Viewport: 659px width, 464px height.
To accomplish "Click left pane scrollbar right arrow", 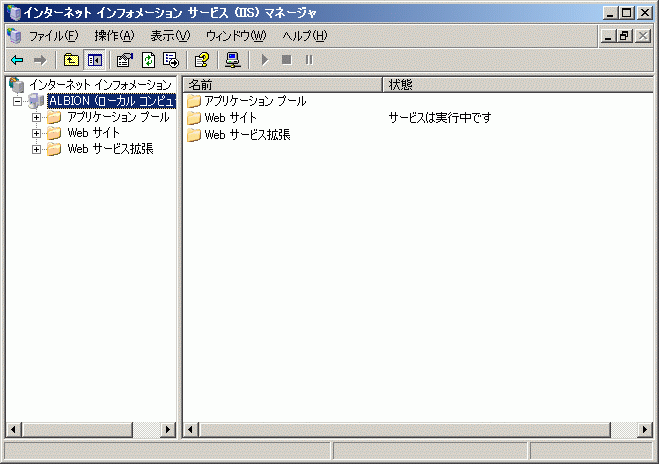I will [168, 430].
